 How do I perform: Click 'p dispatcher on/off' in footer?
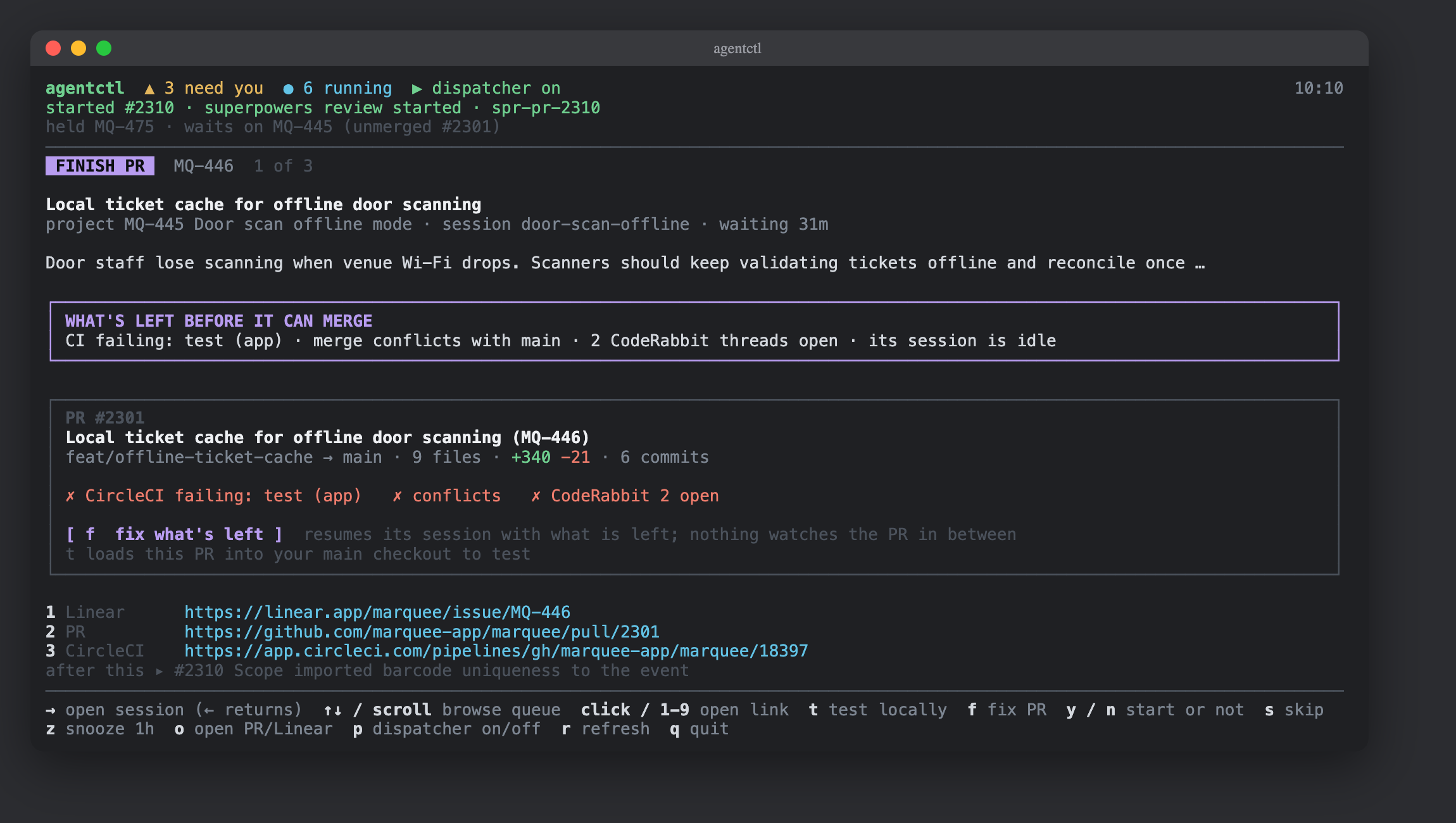(x=447, y=729)
